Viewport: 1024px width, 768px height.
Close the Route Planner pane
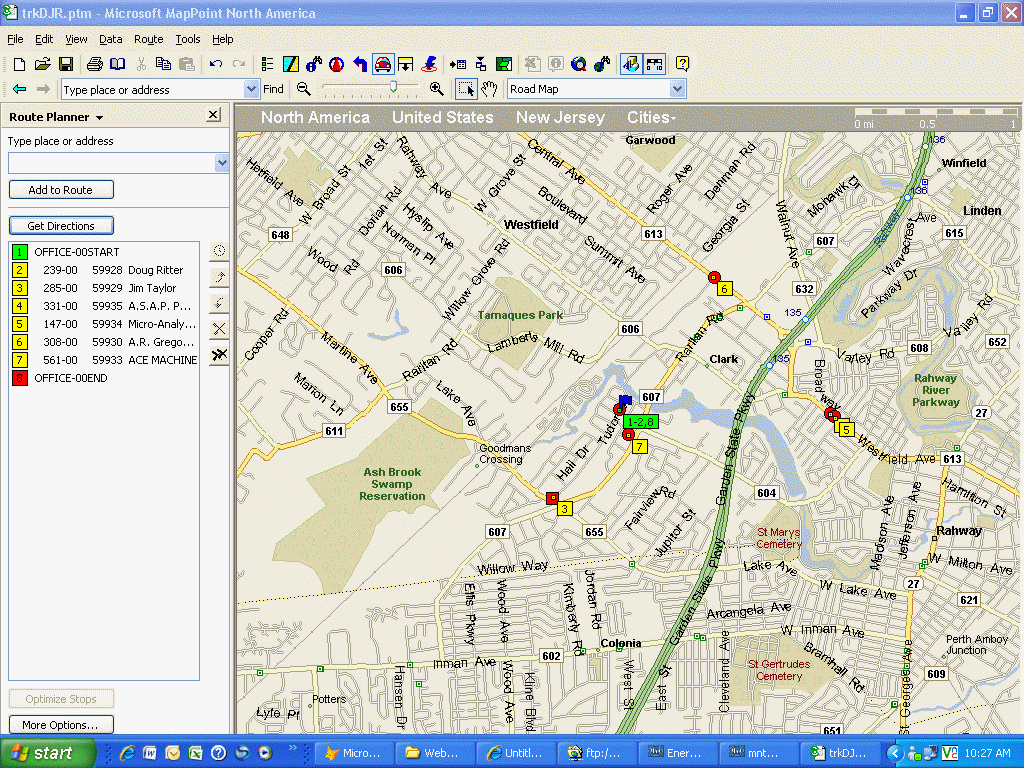click(x=213, y=116)
